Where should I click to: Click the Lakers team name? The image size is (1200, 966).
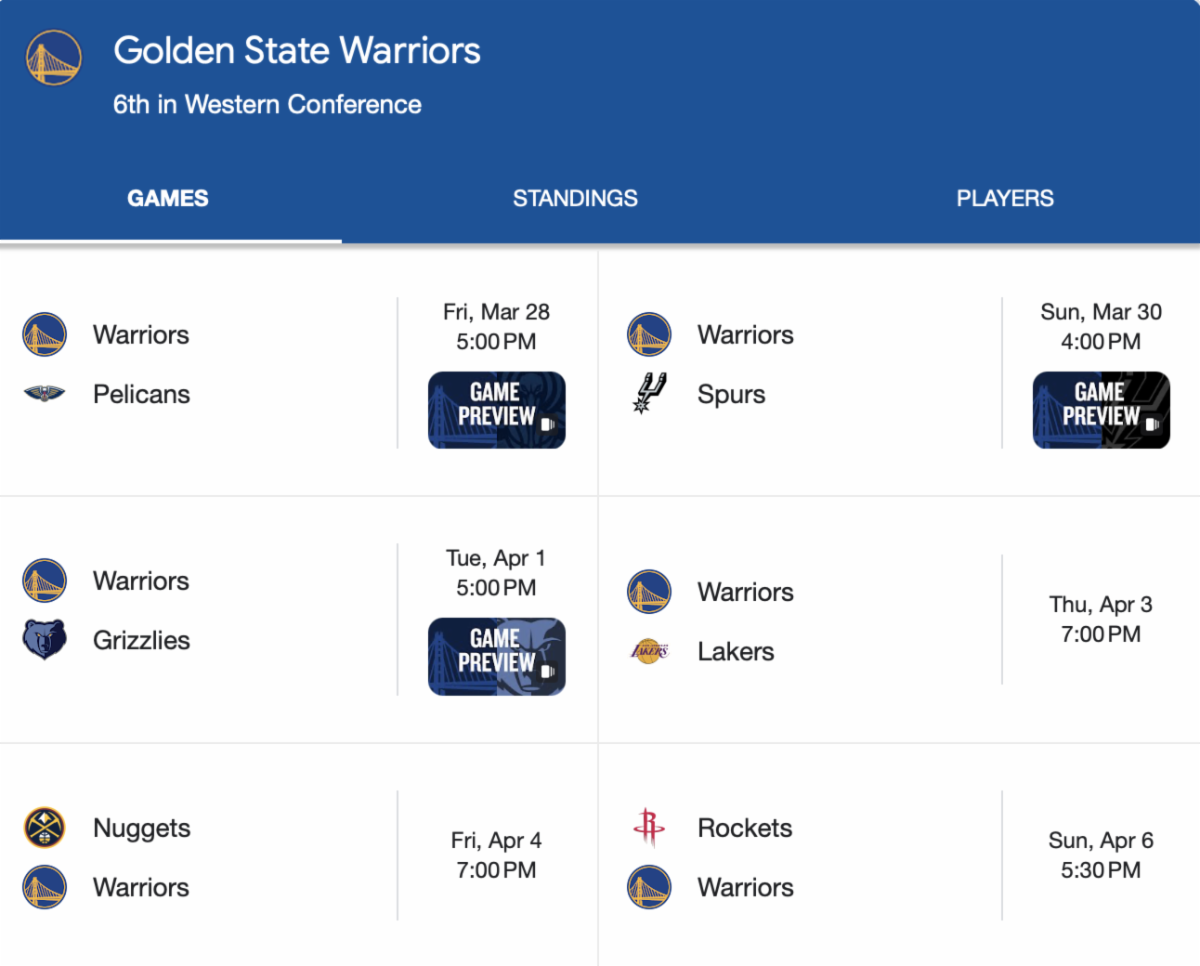(736, 651)
